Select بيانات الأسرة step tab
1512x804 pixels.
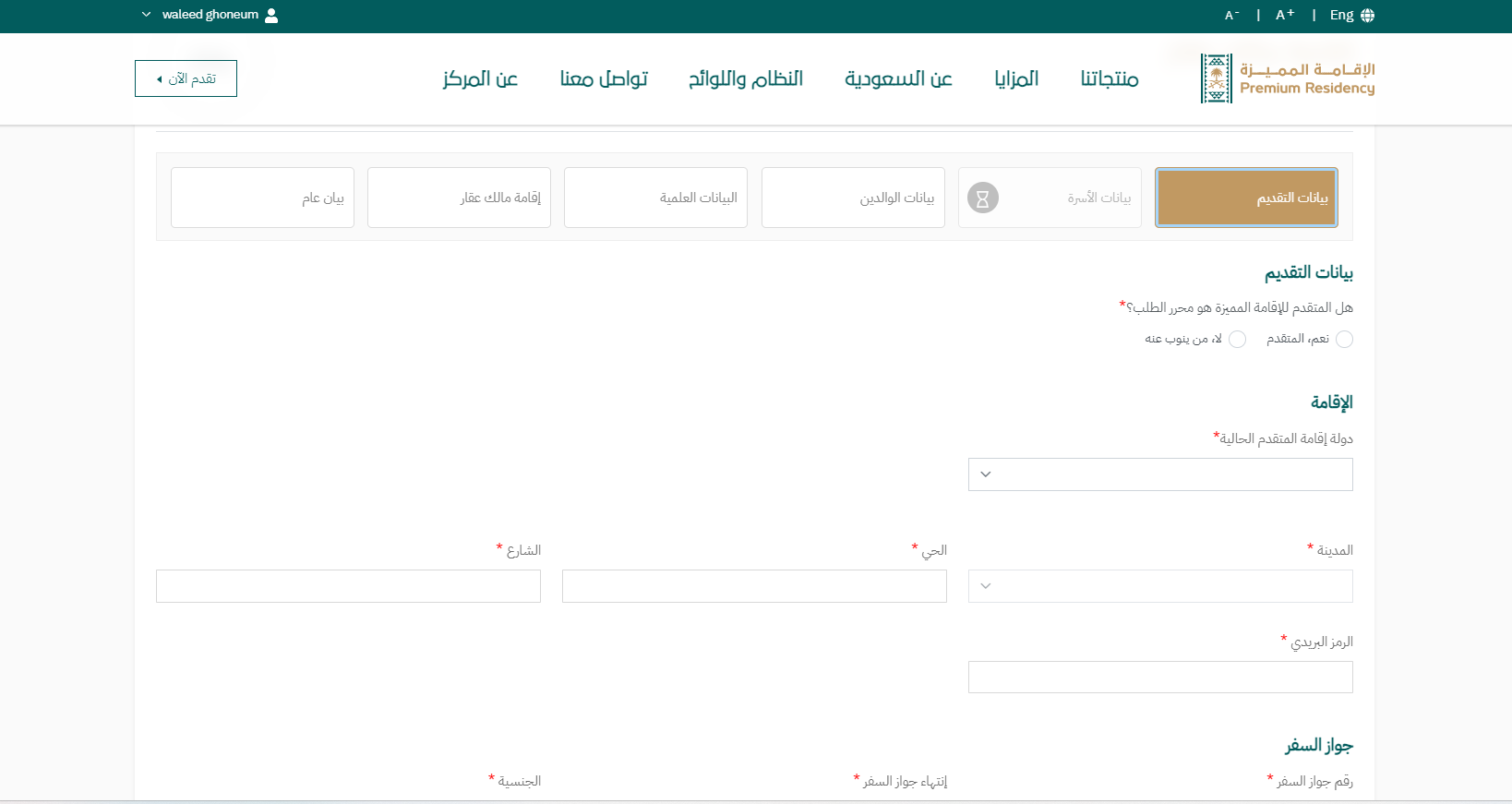[1050, 198]
